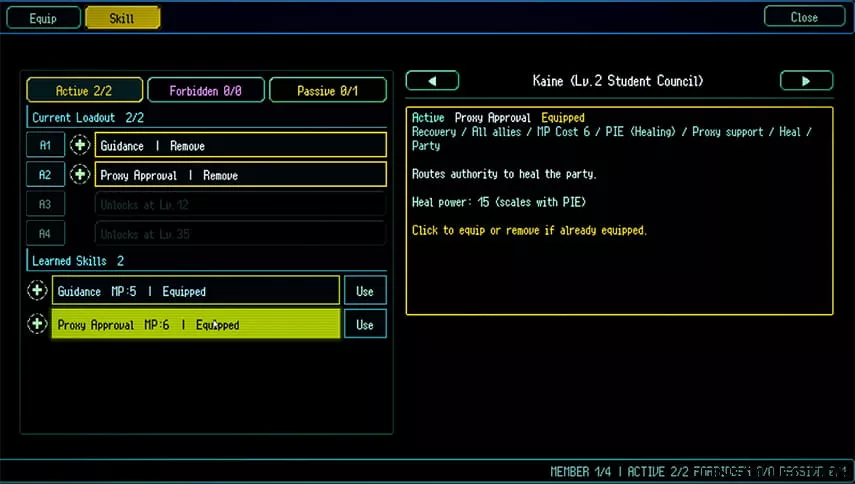Click the Unlocks at Lv.35 locked slot
855x484 pixels.
[240, 234]
